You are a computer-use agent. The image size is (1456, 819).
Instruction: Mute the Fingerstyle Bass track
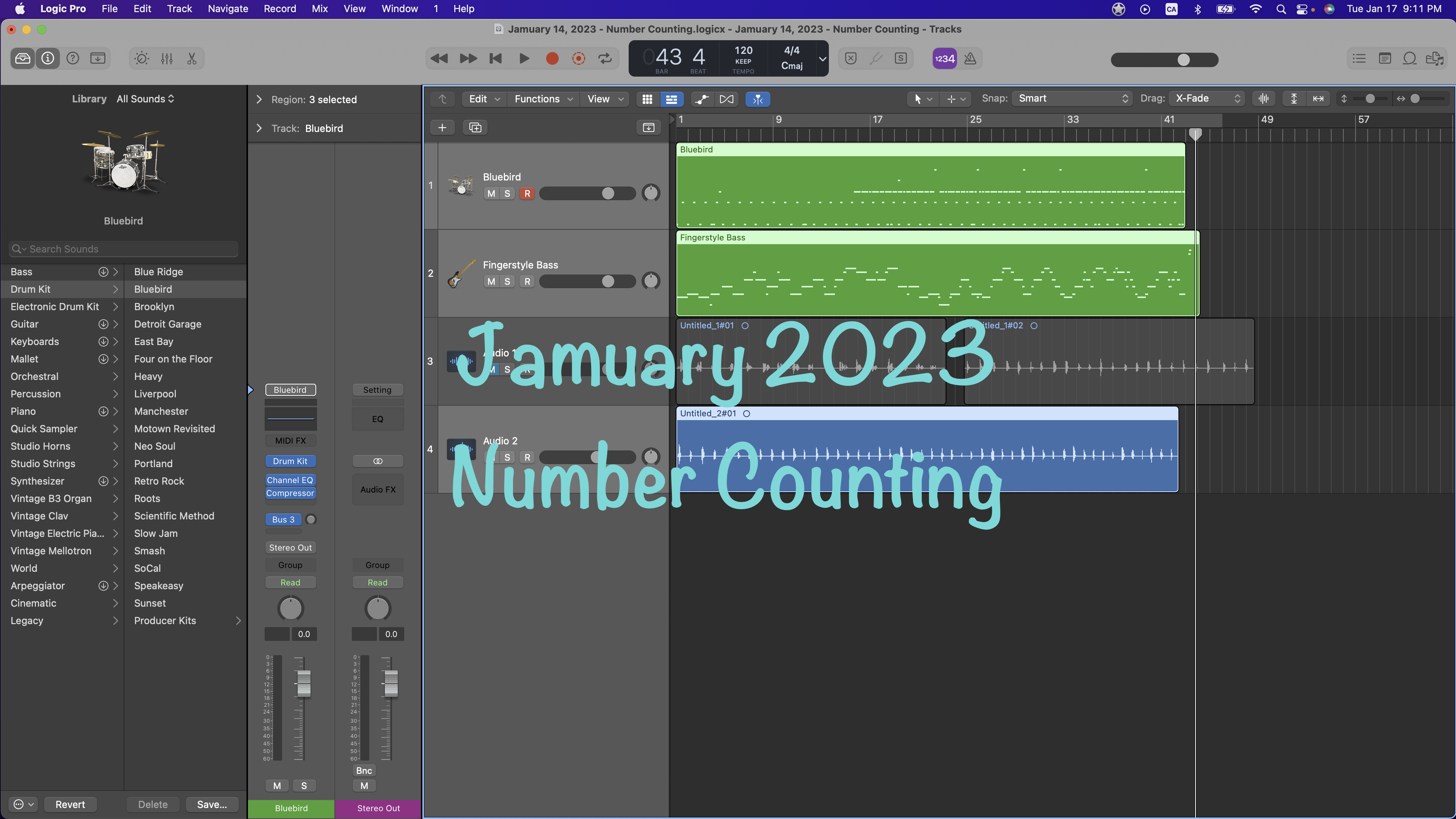click(x=491, y=281)
